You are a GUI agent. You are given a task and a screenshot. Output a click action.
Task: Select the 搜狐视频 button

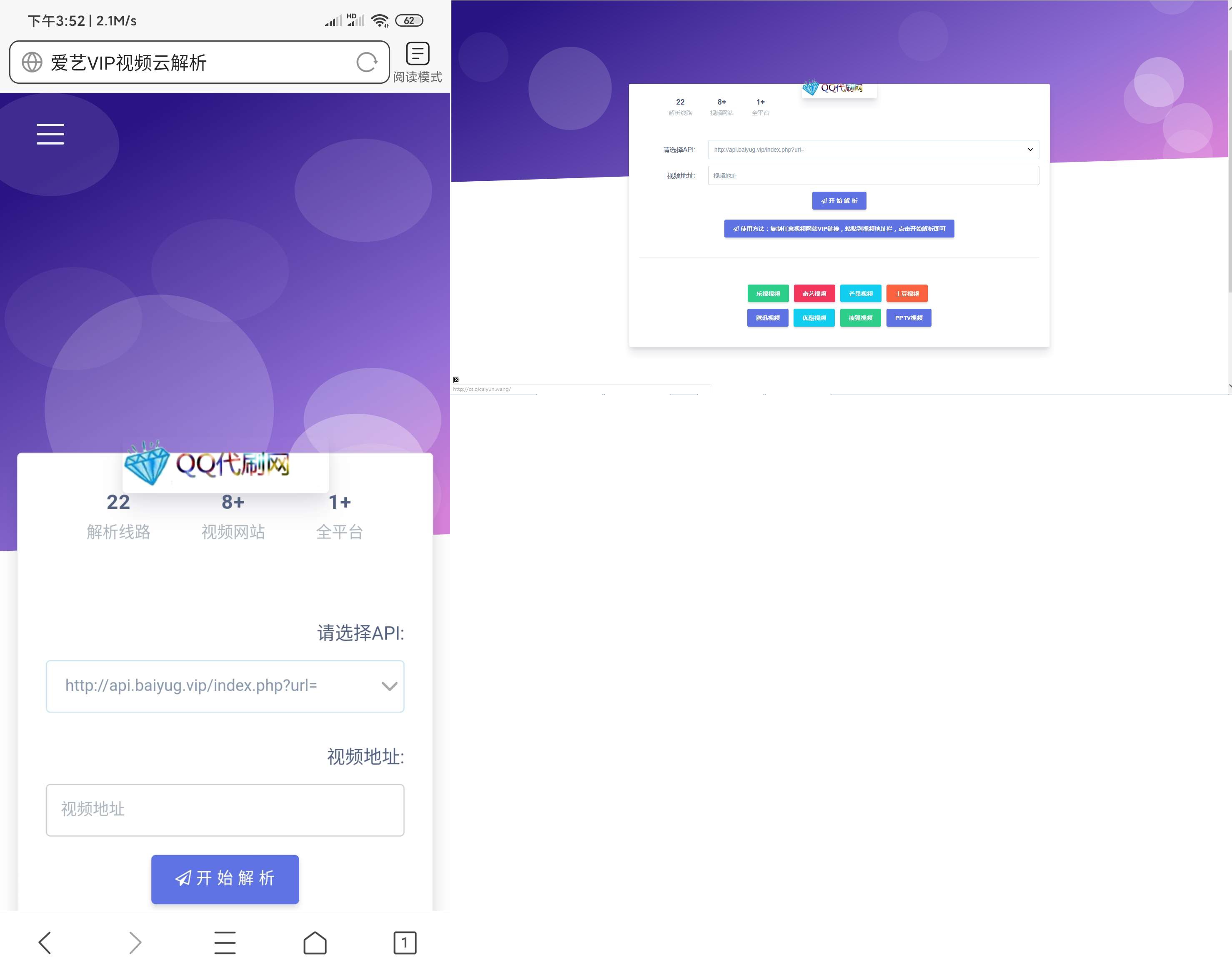[860, 318]
